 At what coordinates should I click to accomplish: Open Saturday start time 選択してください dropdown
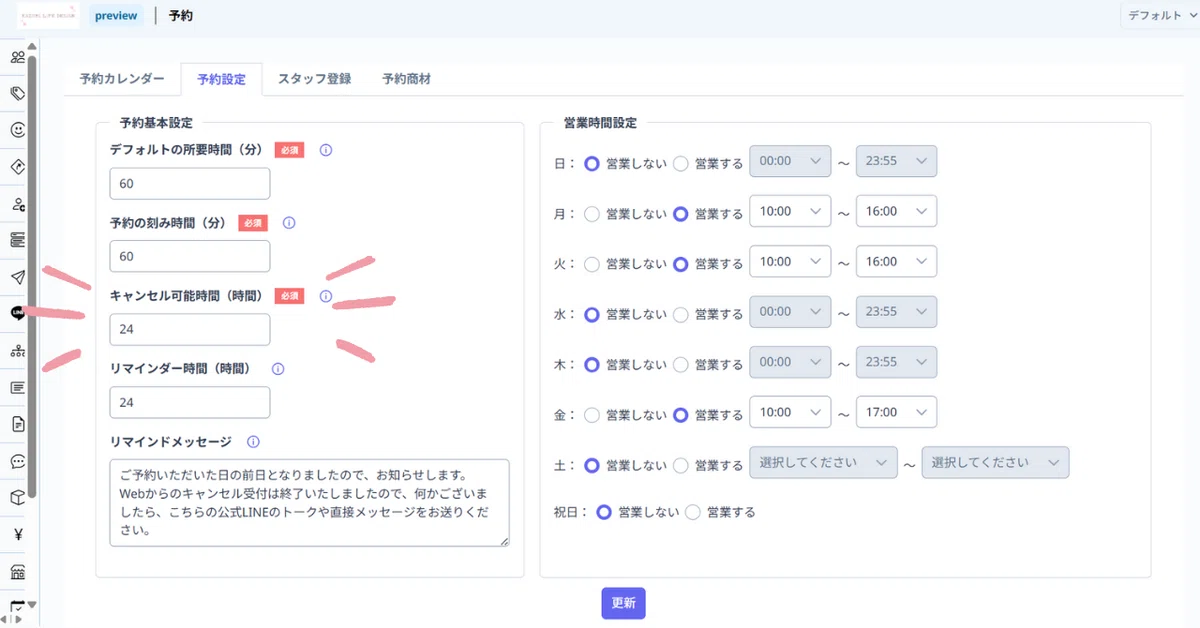[x=823, y=462]
